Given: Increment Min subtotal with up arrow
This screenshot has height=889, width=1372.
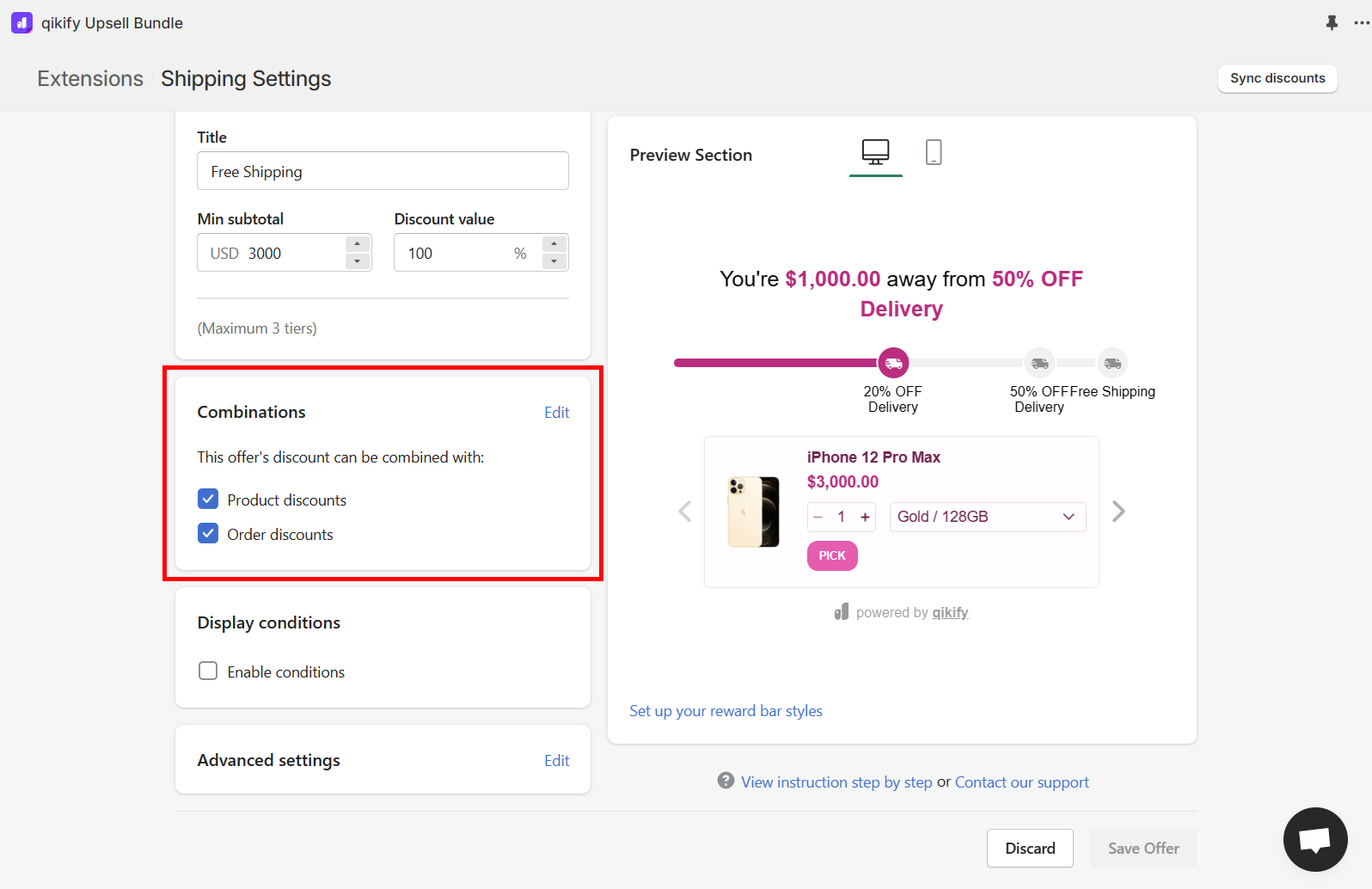Looking at the screenshot, I should click(x=358, y=244).
